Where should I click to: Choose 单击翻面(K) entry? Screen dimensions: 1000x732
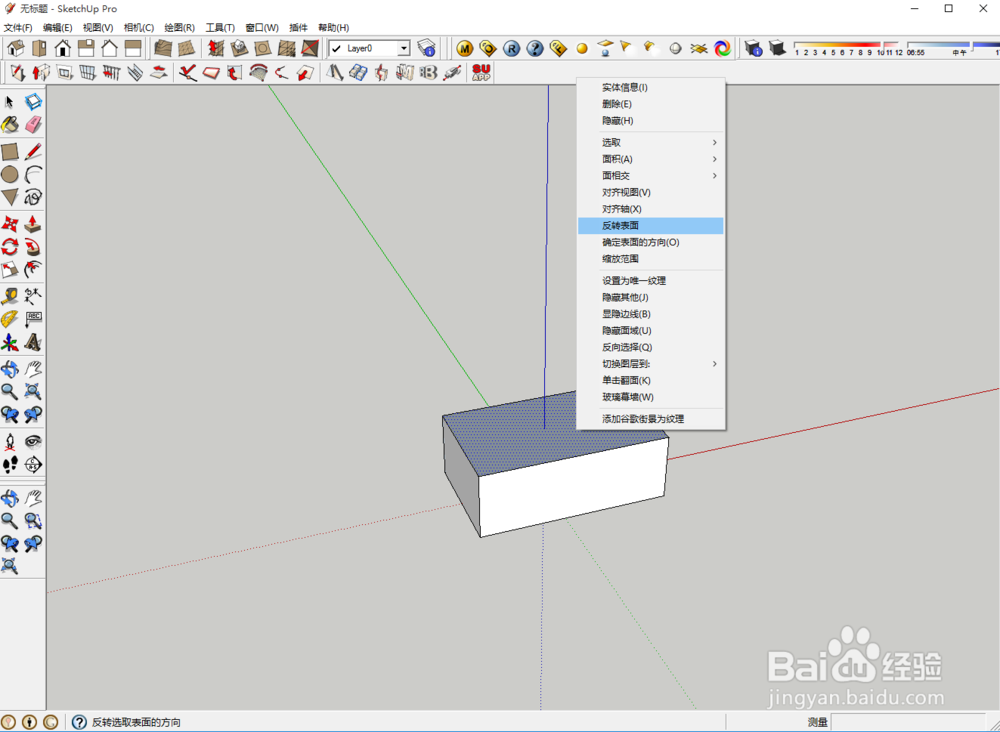[651, 380]
